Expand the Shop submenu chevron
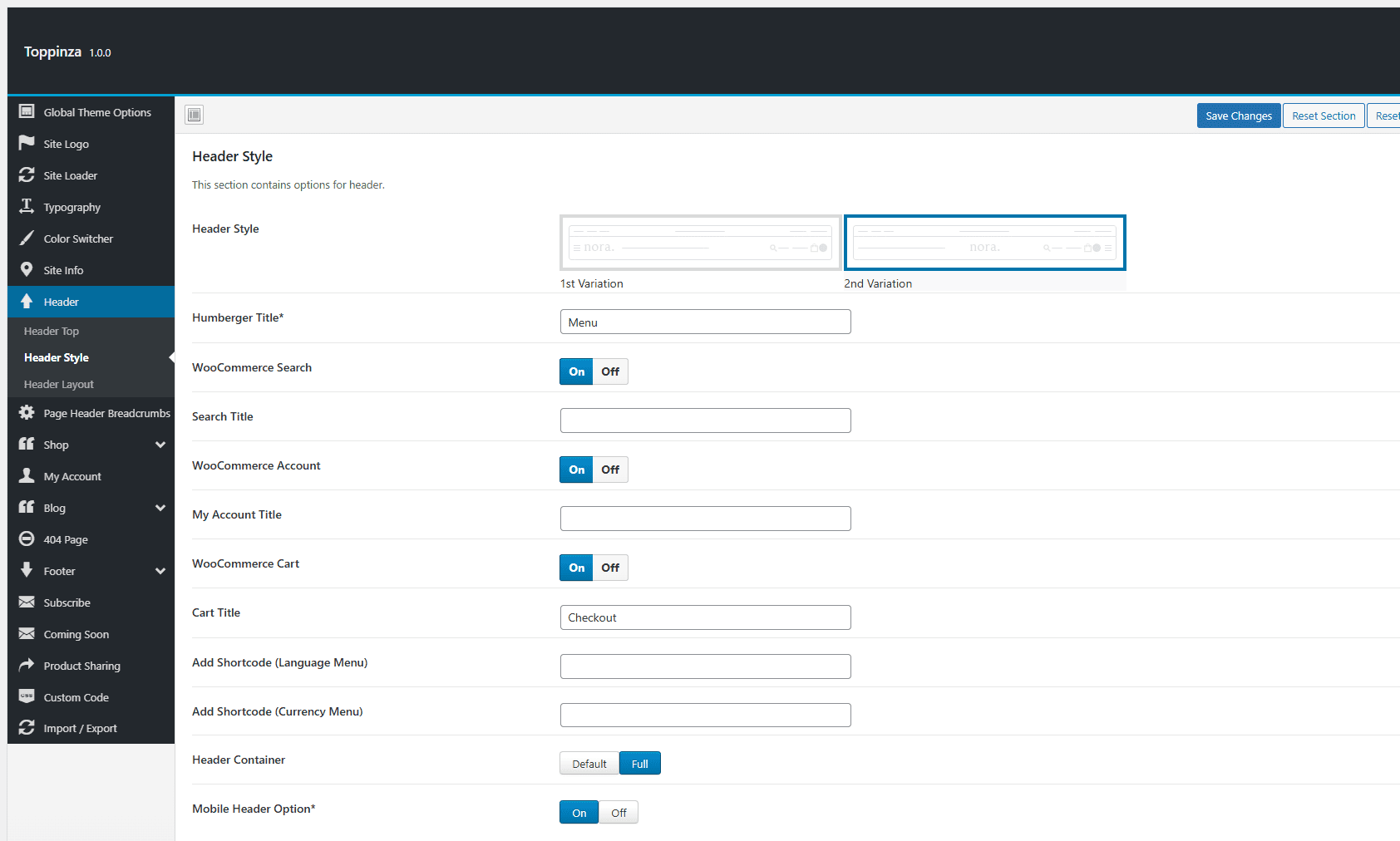The width and height of the screenshot is (1400, 841). coord(160,445)
